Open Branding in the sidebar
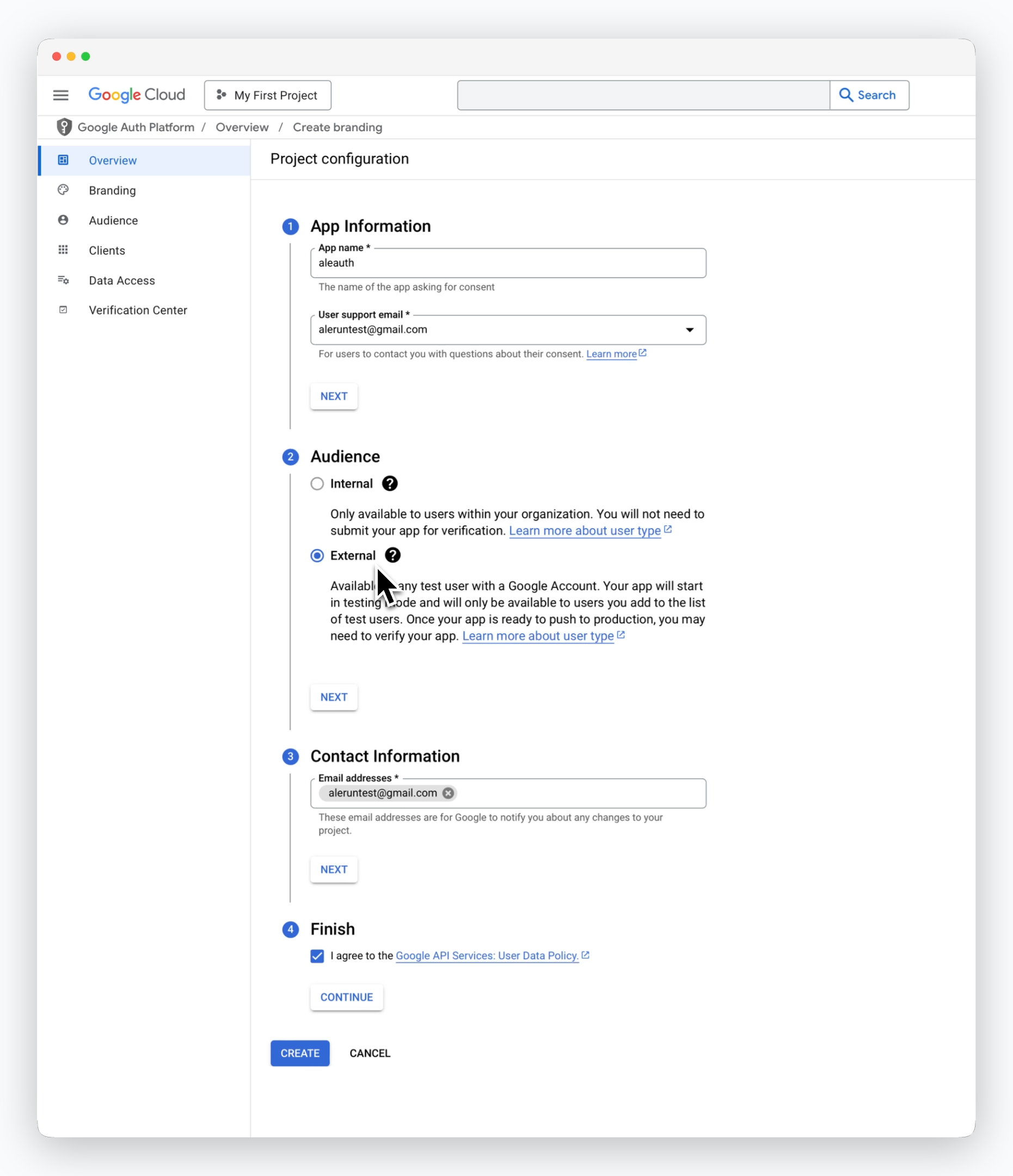1013x1176 pixels. 145,191
